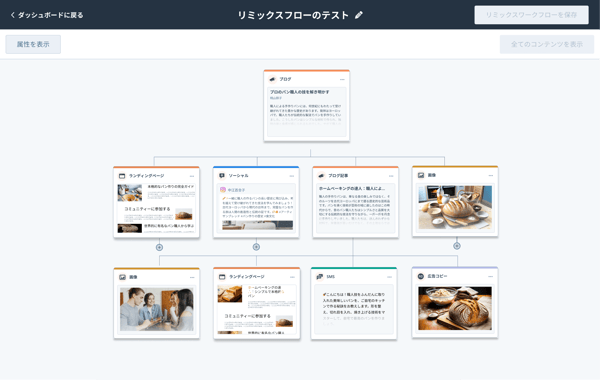Click the sliced bread thumbnail in ランディングページ card

230,294
